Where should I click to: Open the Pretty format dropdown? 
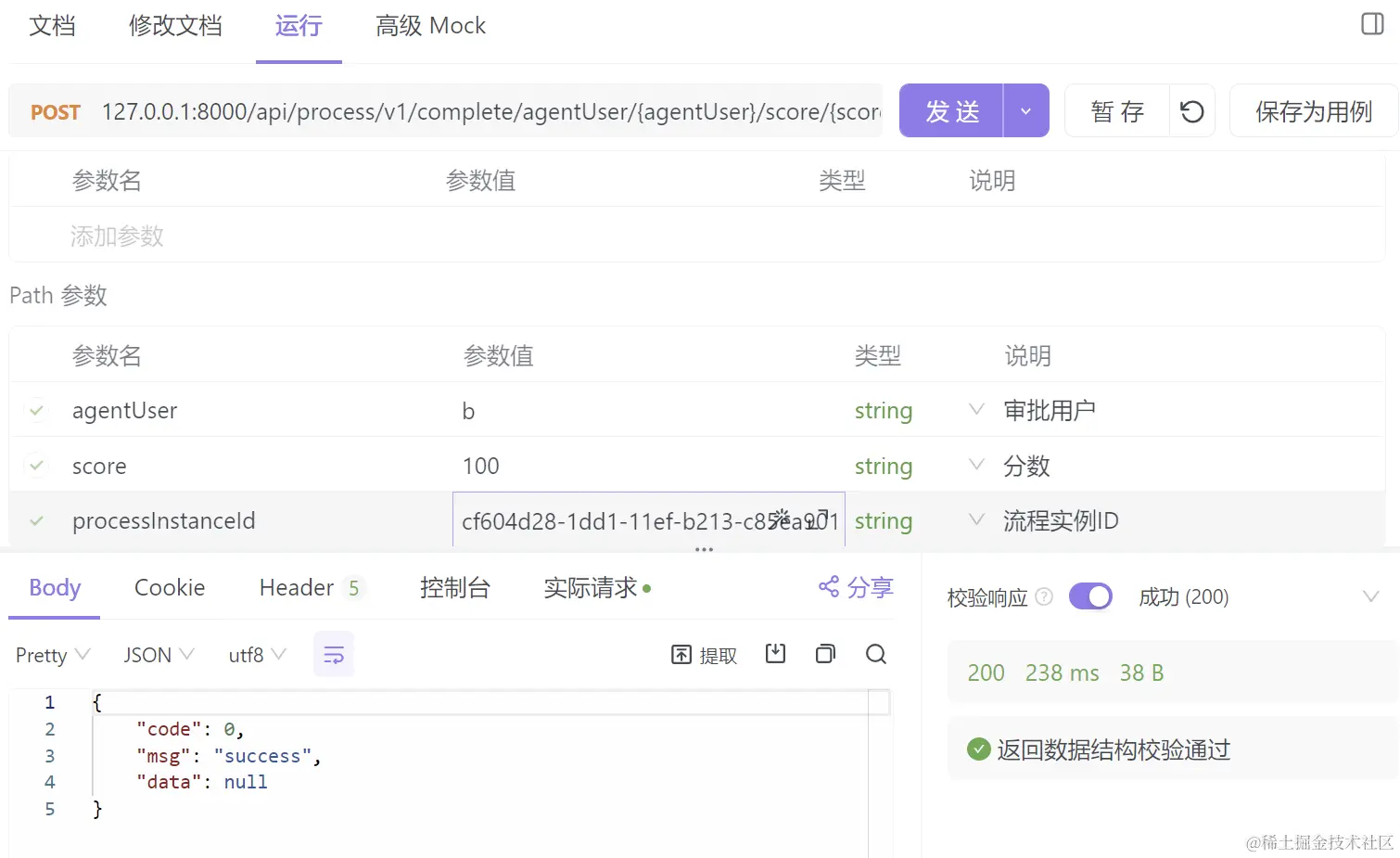click(51, 654)
